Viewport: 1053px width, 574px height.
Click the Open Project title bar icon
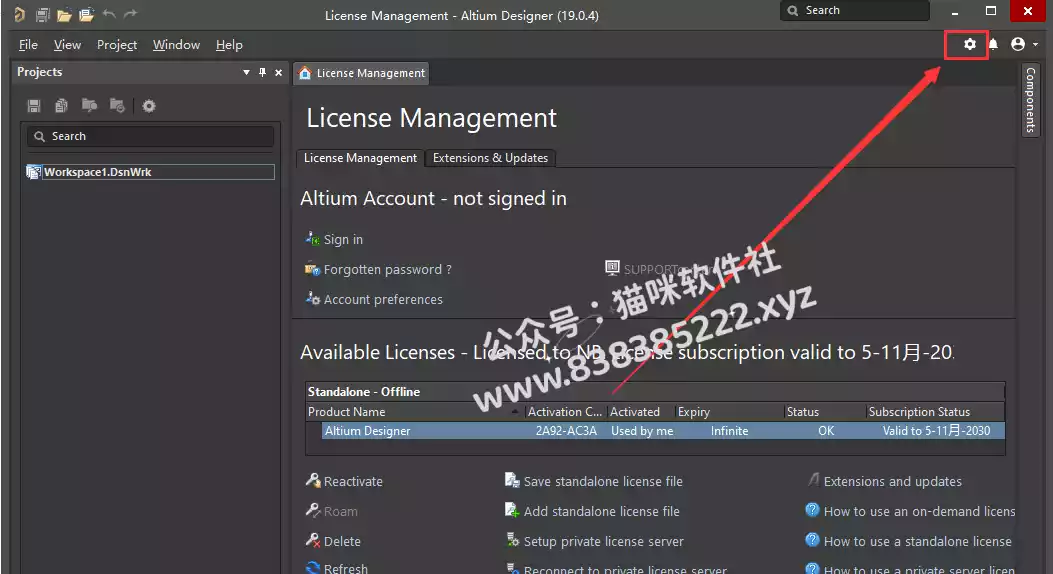click(x=86, y=14)
